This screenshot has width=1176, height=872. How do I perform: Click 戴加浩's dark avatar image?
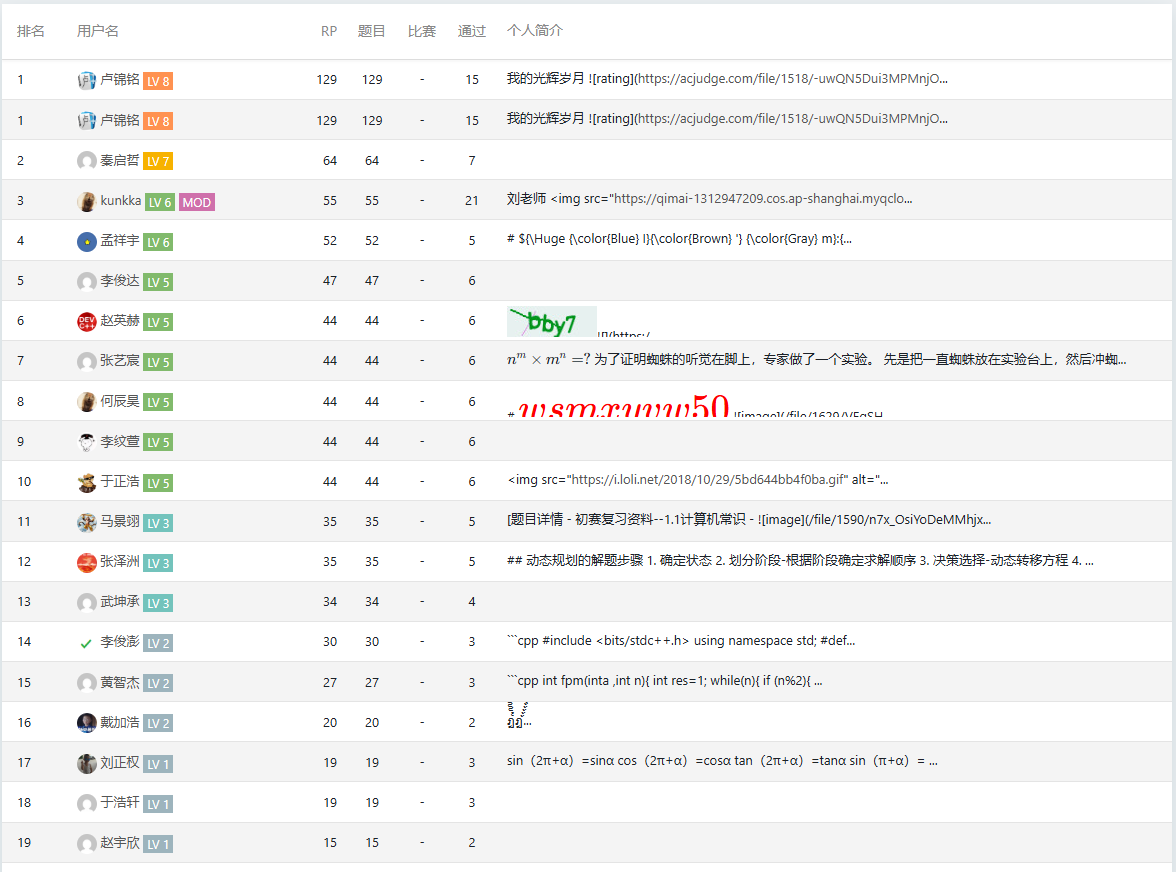coord(87,722)
